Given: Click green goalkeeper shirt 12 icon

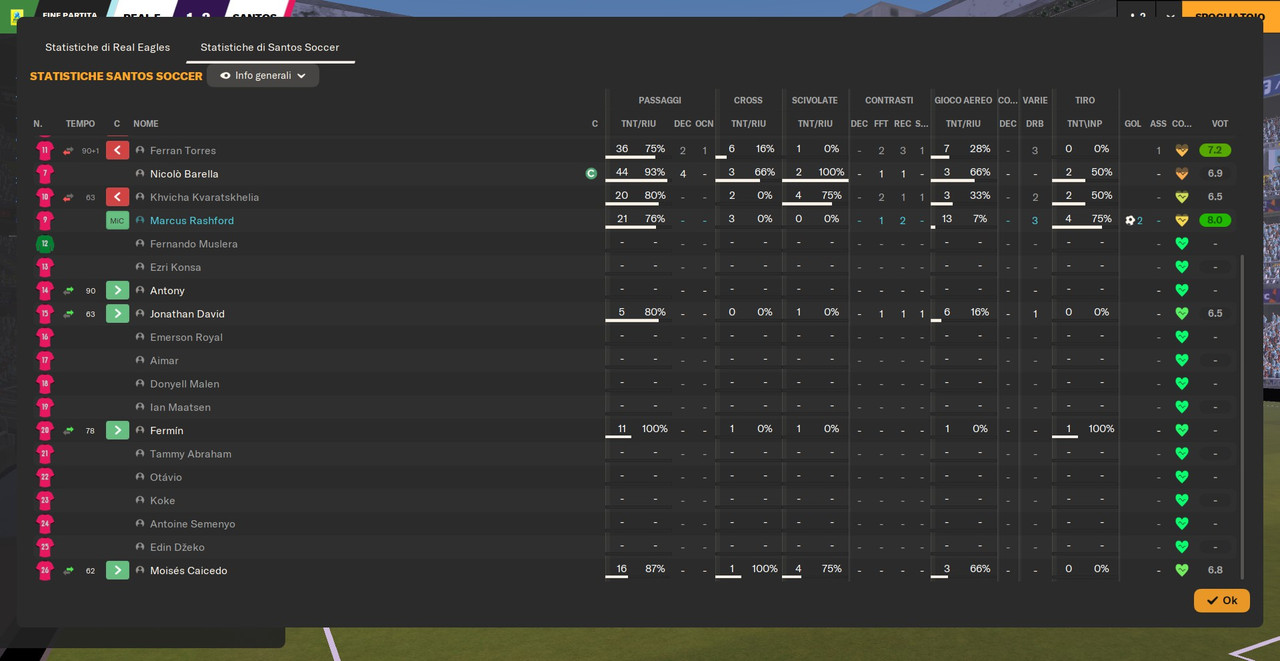Looking at the screenshot, I should click(45, 243).
